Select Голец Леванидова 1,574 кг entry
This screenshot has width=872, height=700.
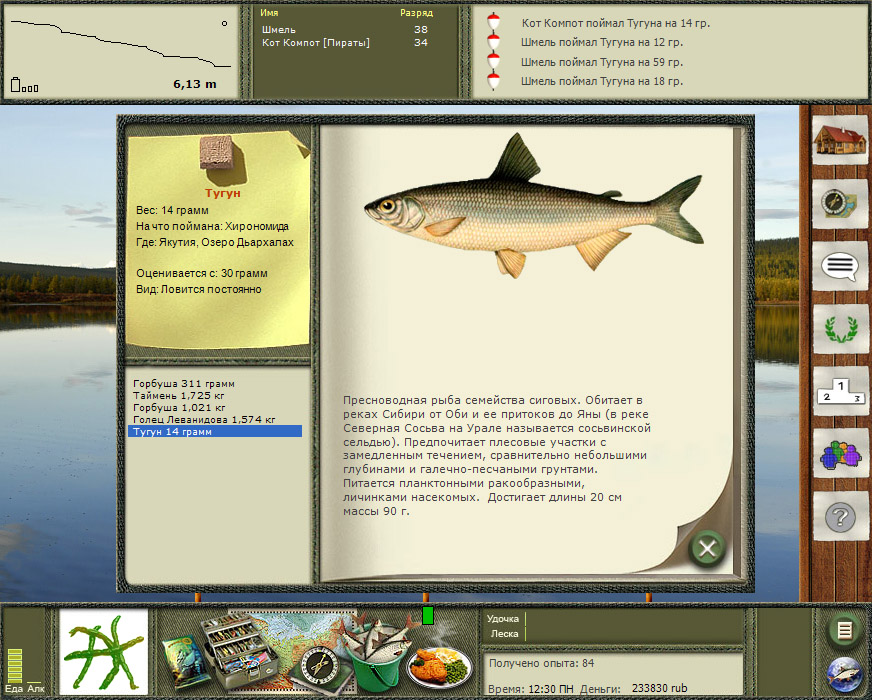204,420
